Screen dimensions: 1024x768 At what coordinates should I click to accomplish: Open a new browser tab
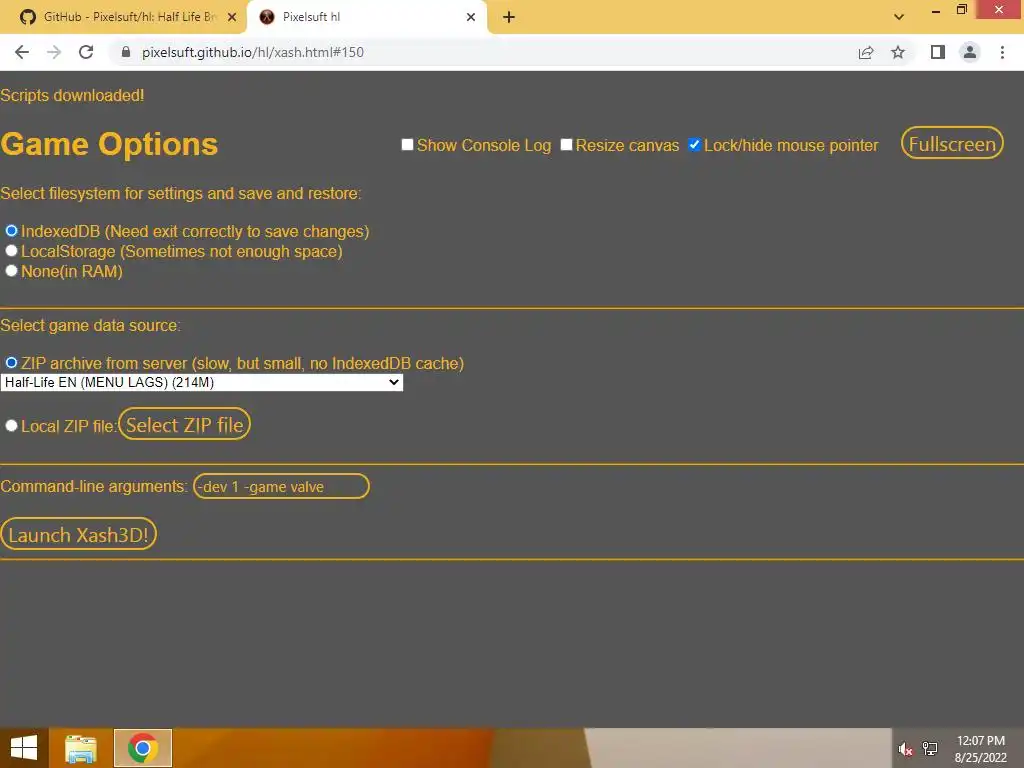coord(509,17)
